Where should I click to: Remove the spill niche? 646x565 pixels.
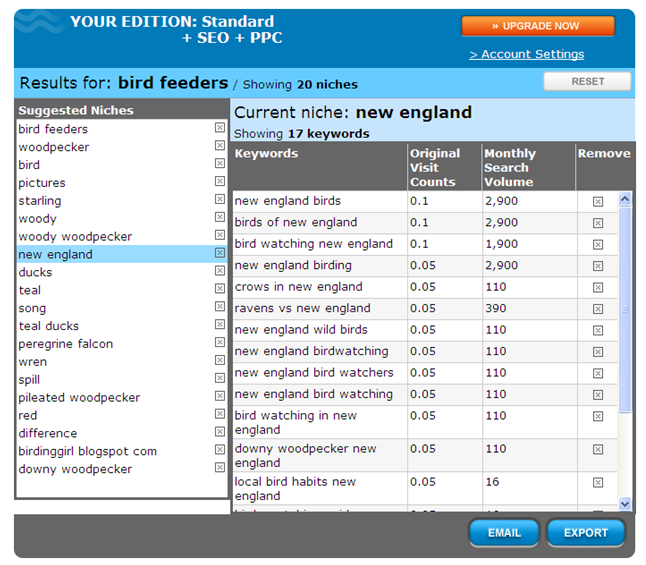point(220,378)
